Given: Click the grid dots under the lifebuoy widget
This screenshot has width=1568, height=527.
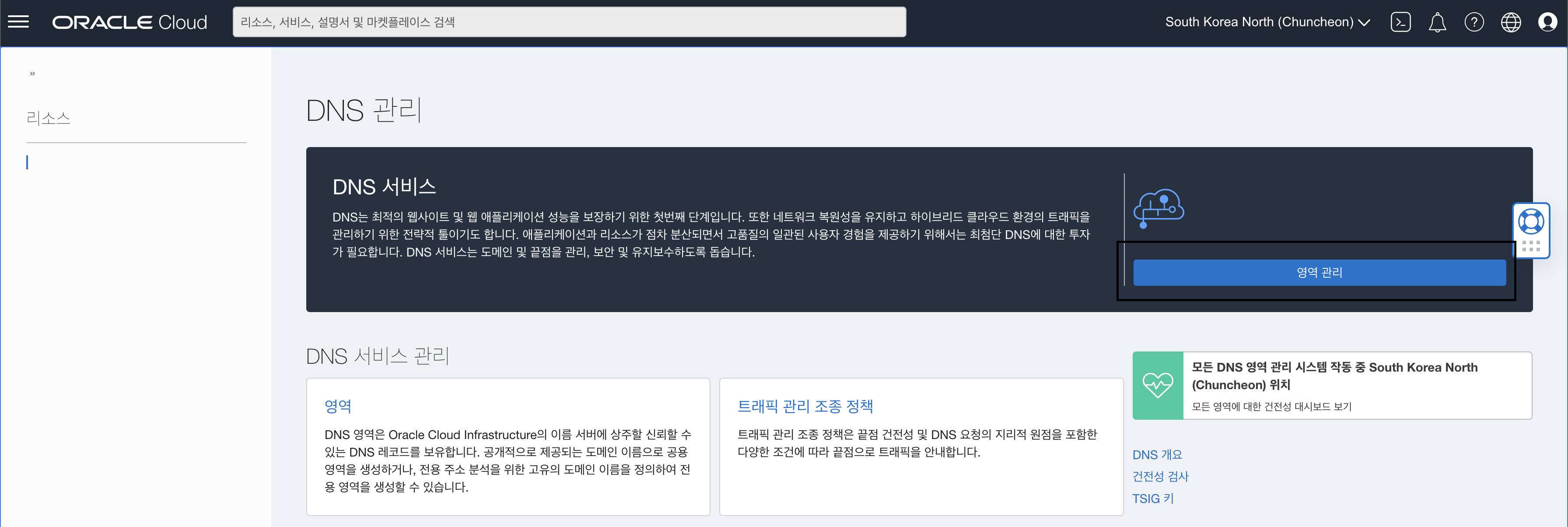Looking at the screenshot, I should click(x=1531, y=246).
